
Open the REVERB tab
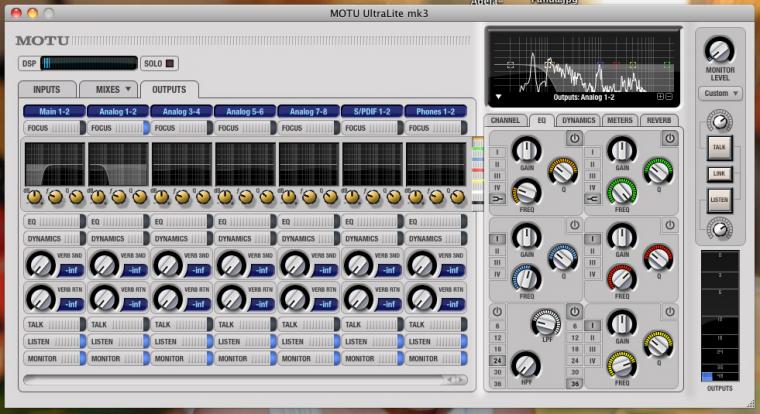coord(660,120)
